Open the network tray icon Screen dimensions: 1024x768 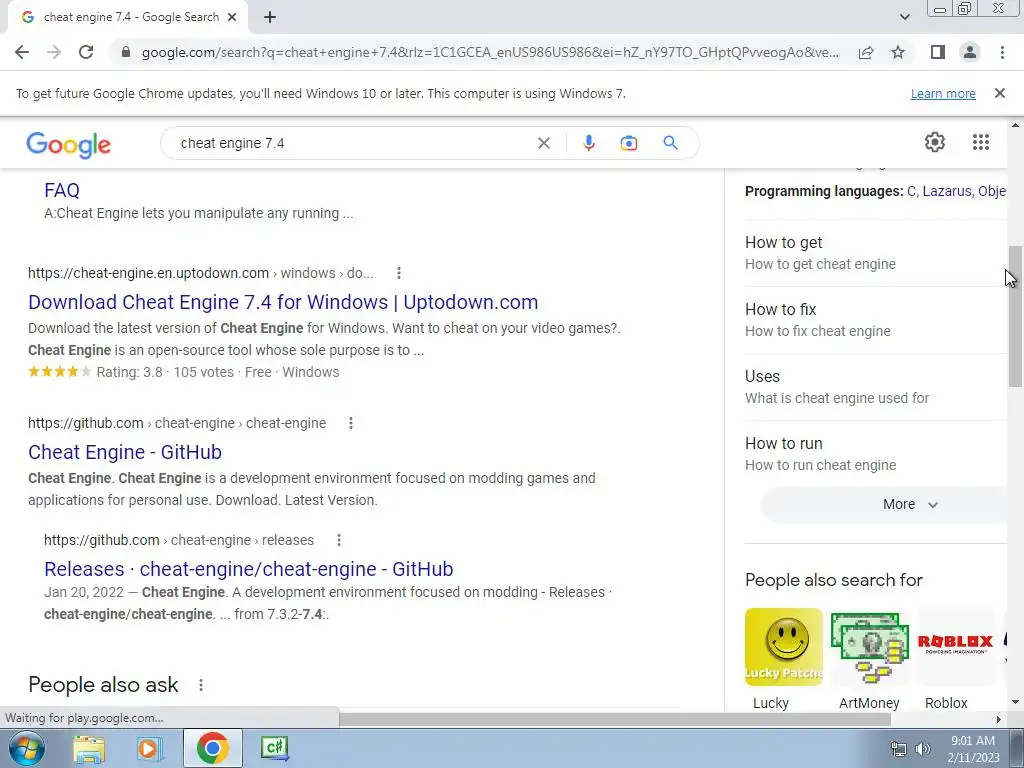(899, 749)
